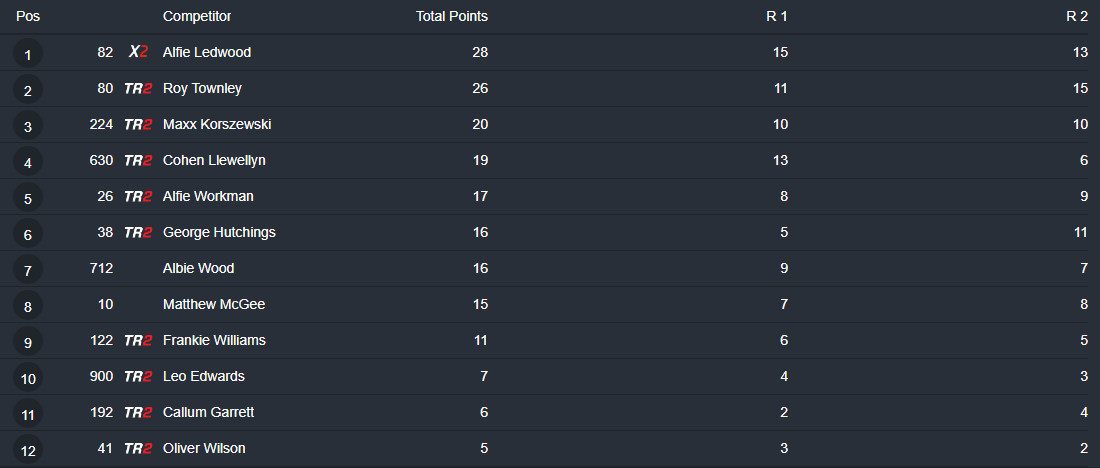The width and height of the screenshot is (1100, 468).
Task: Sort by the Total Points column header
Action: coord(451,16)
